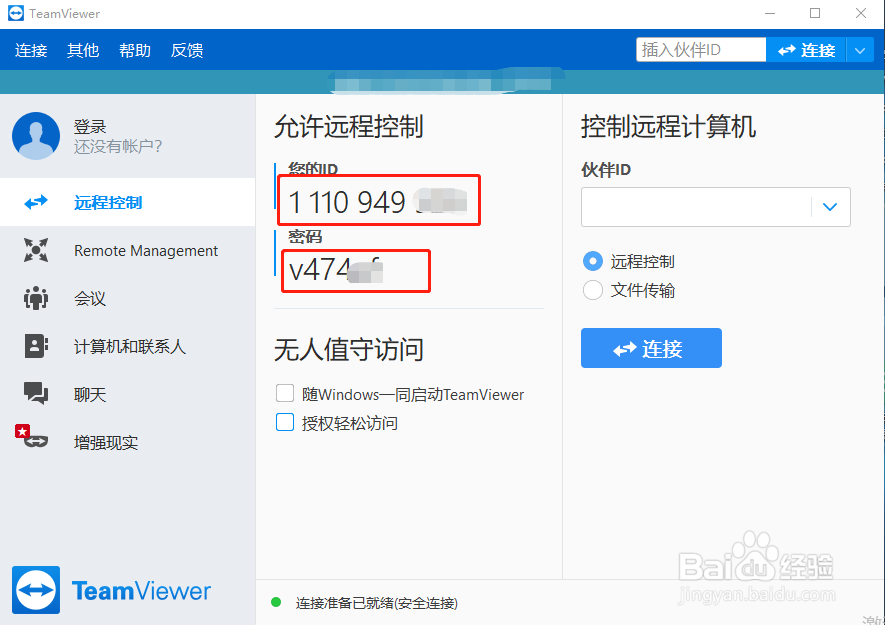The image size is (885, 625).
Task: Open the 帮助 menu
Action: click(135, 50)
